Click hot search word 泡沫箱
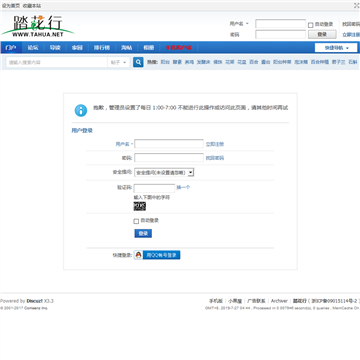The width and height of the screenshot is (360, 360). (x=301, y=62)
